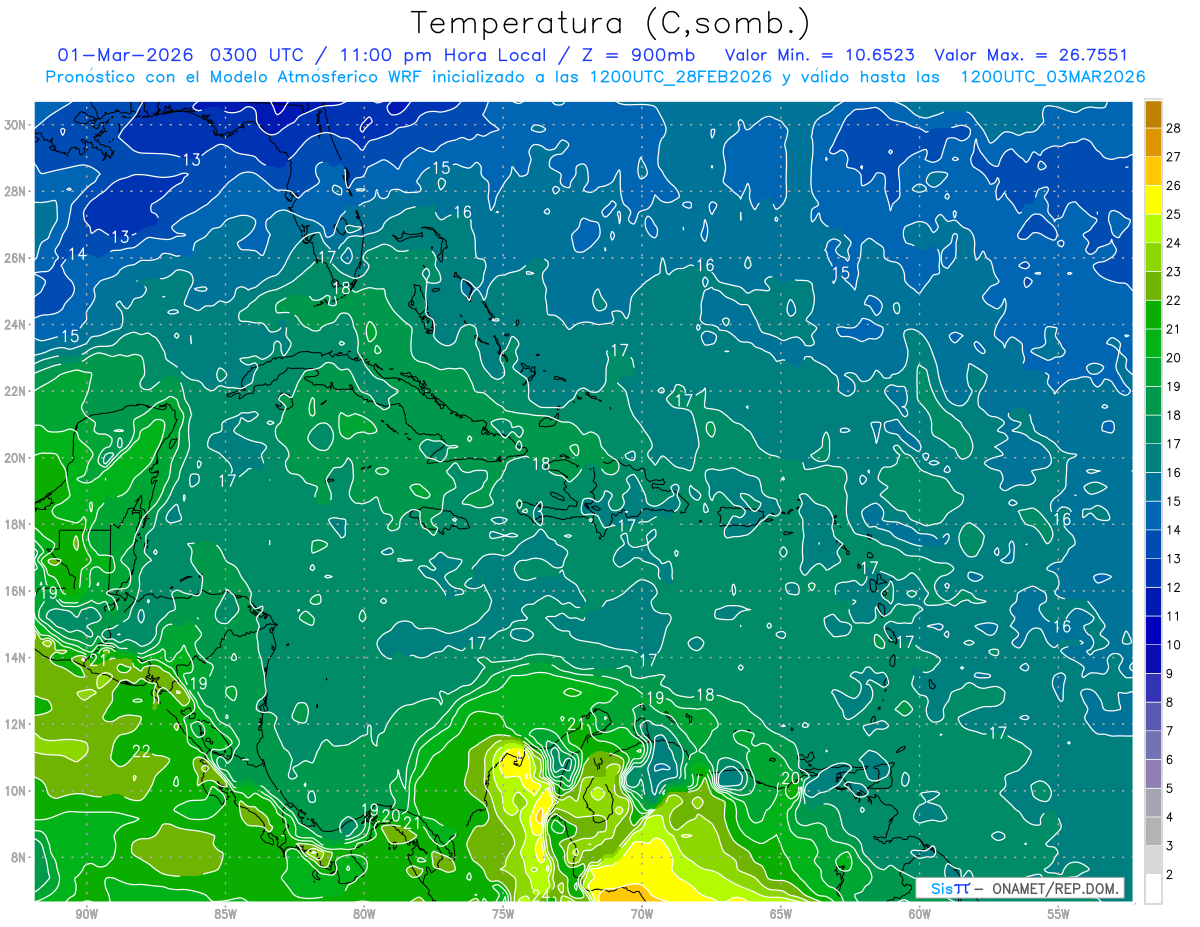The image size is (1200, 927).
Task: Click the brown swatch at color scale top
Action: pos(1153,113)
